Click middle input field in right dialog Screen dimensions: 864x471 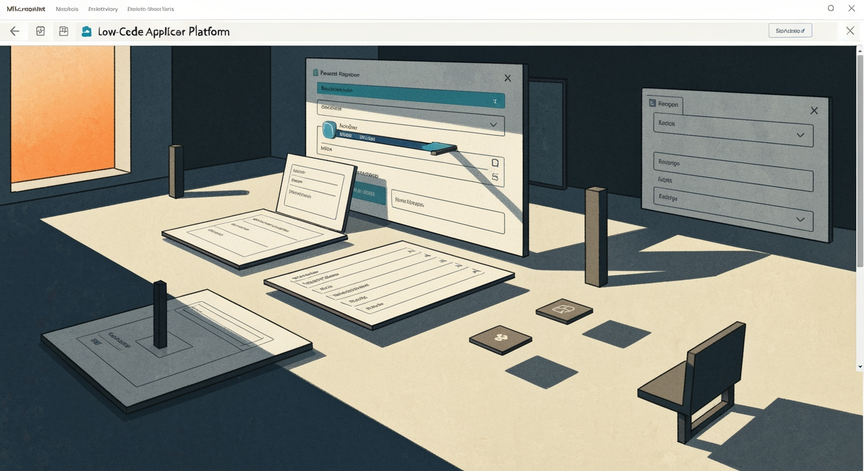click(x=733, y=172)
